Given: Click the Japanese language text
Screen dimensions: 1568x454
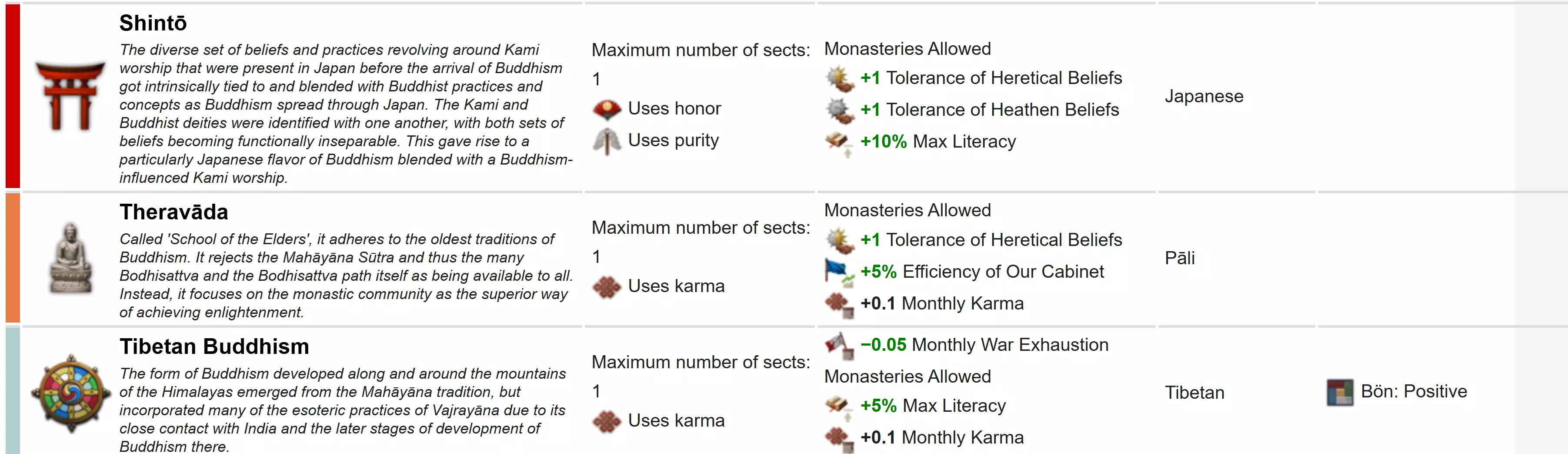Looking at the screenshot, I should click(x=1203, y=96).
